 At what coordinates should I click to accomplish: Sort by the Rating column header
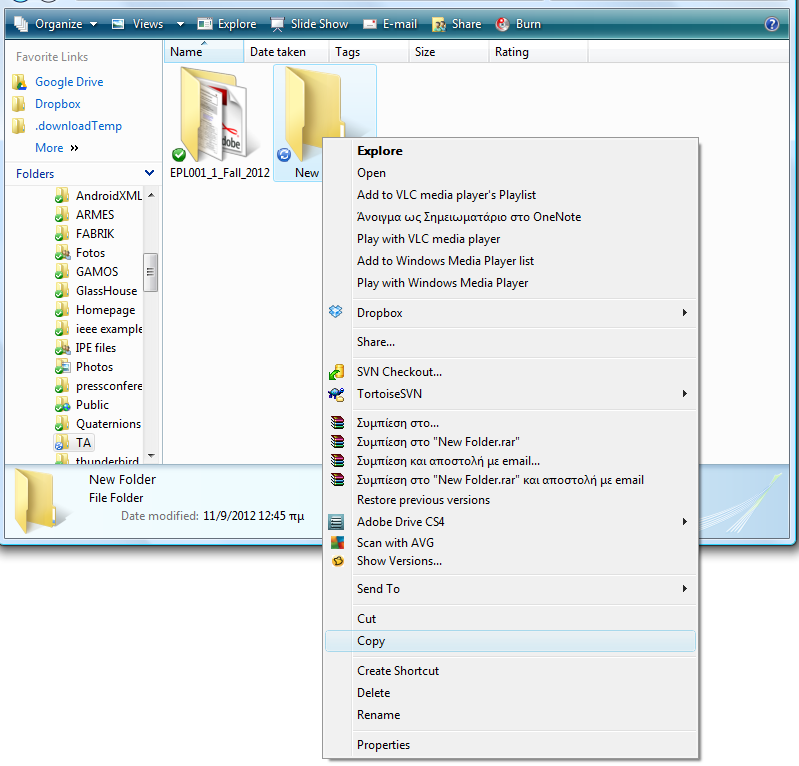tap(538, 52)
